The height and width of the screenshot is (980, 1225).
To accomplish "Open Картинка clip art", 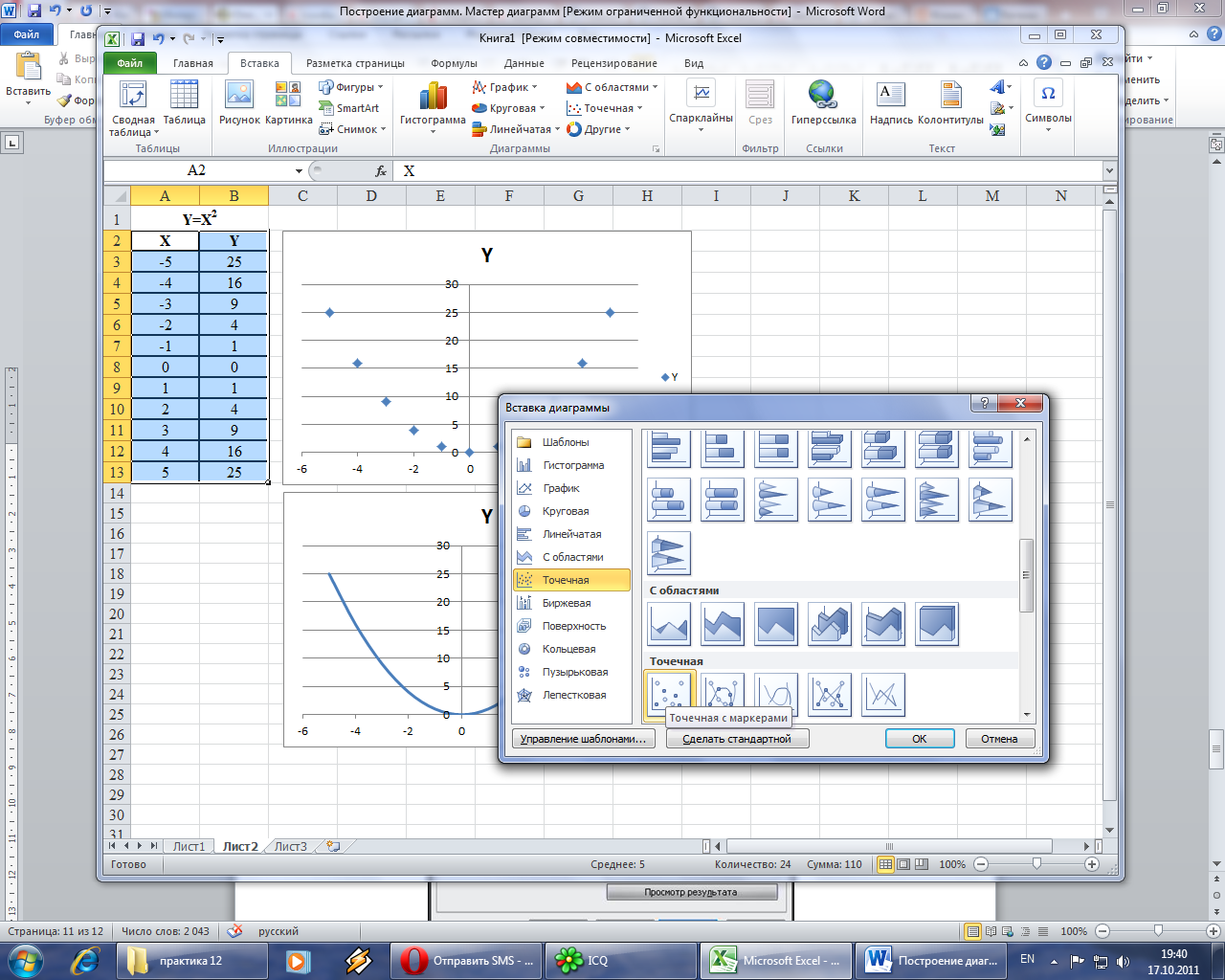I will click(288, 103).
